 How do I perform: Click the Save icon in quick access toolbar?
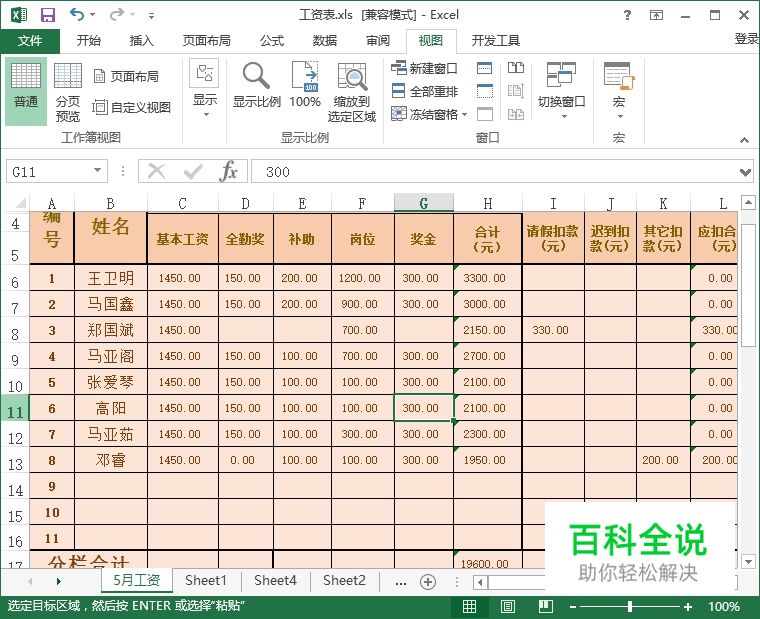[48, 15]
